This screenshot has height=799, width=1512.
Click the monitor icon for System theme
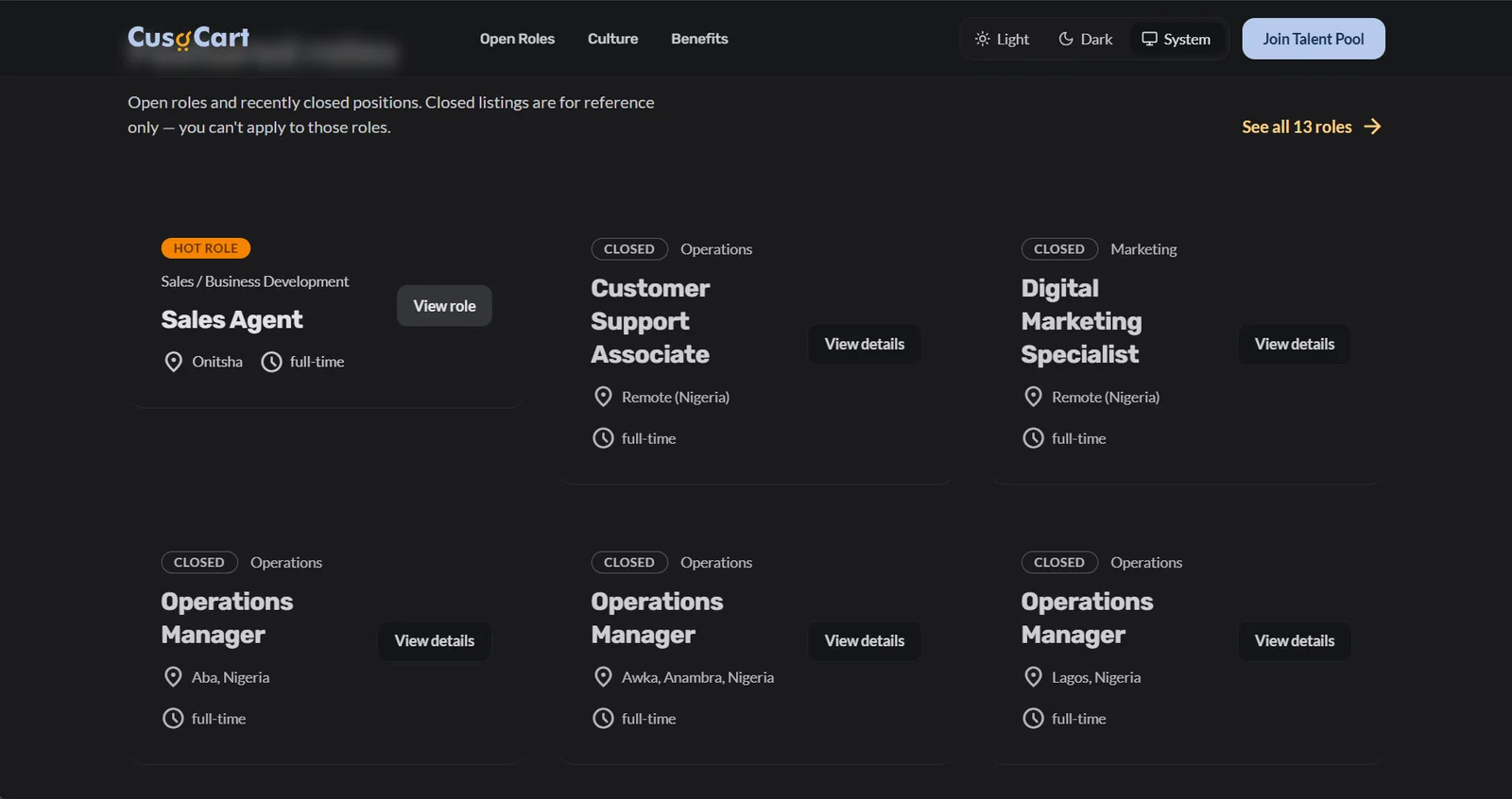click(x=1149, y=39)
